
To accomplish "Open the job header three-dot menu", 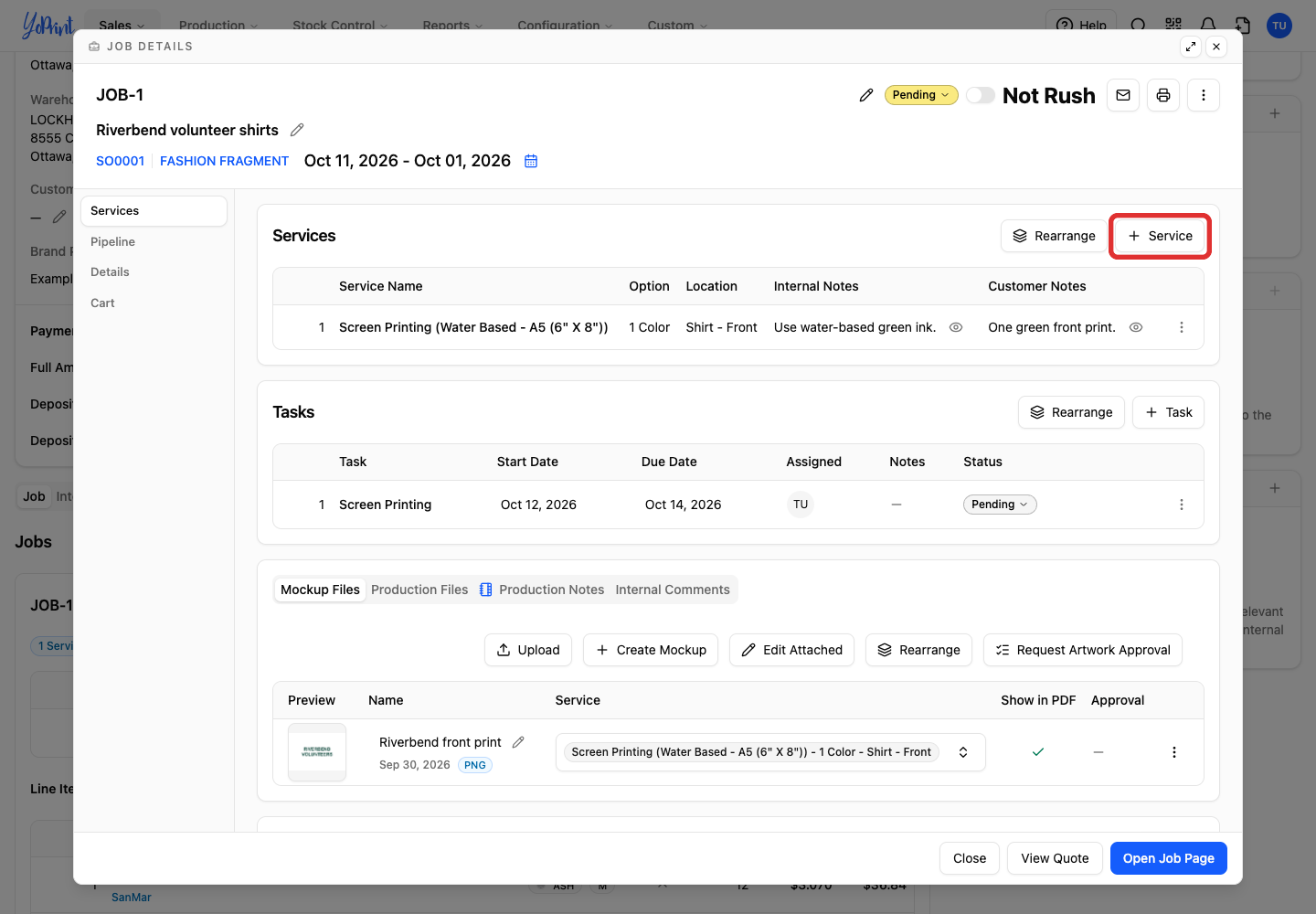I will coord(1204,95).
